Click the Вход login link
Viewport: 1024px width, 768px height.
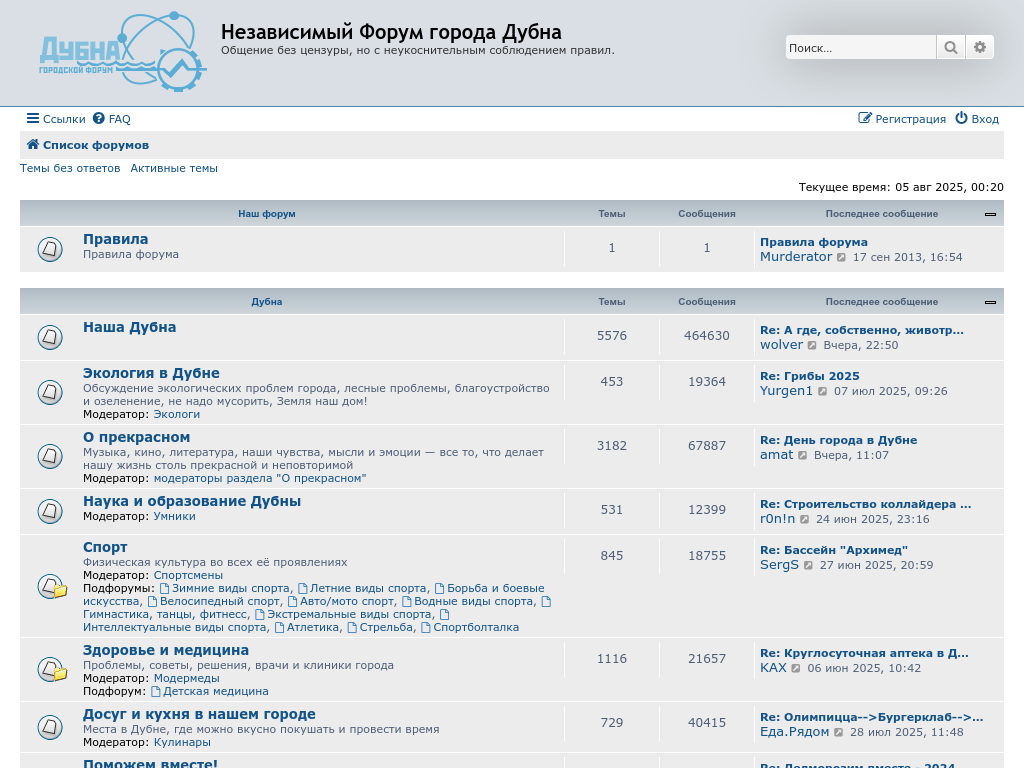977,119
